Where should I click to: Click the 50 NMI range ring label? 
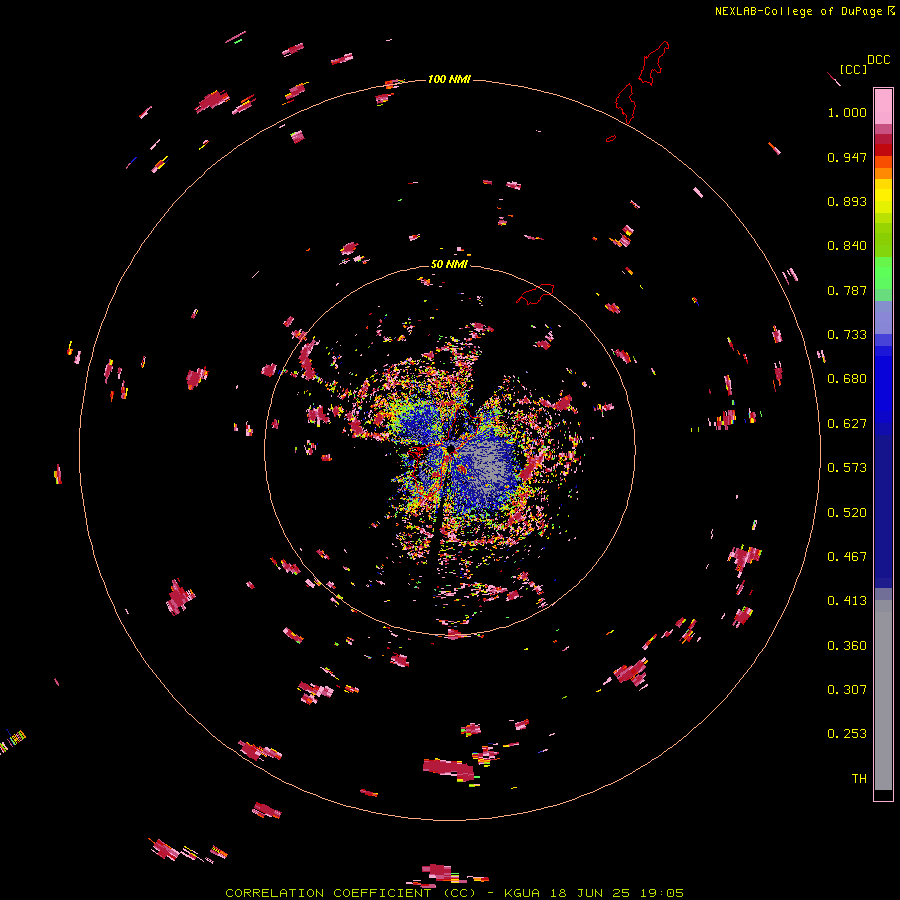[449, 264]
